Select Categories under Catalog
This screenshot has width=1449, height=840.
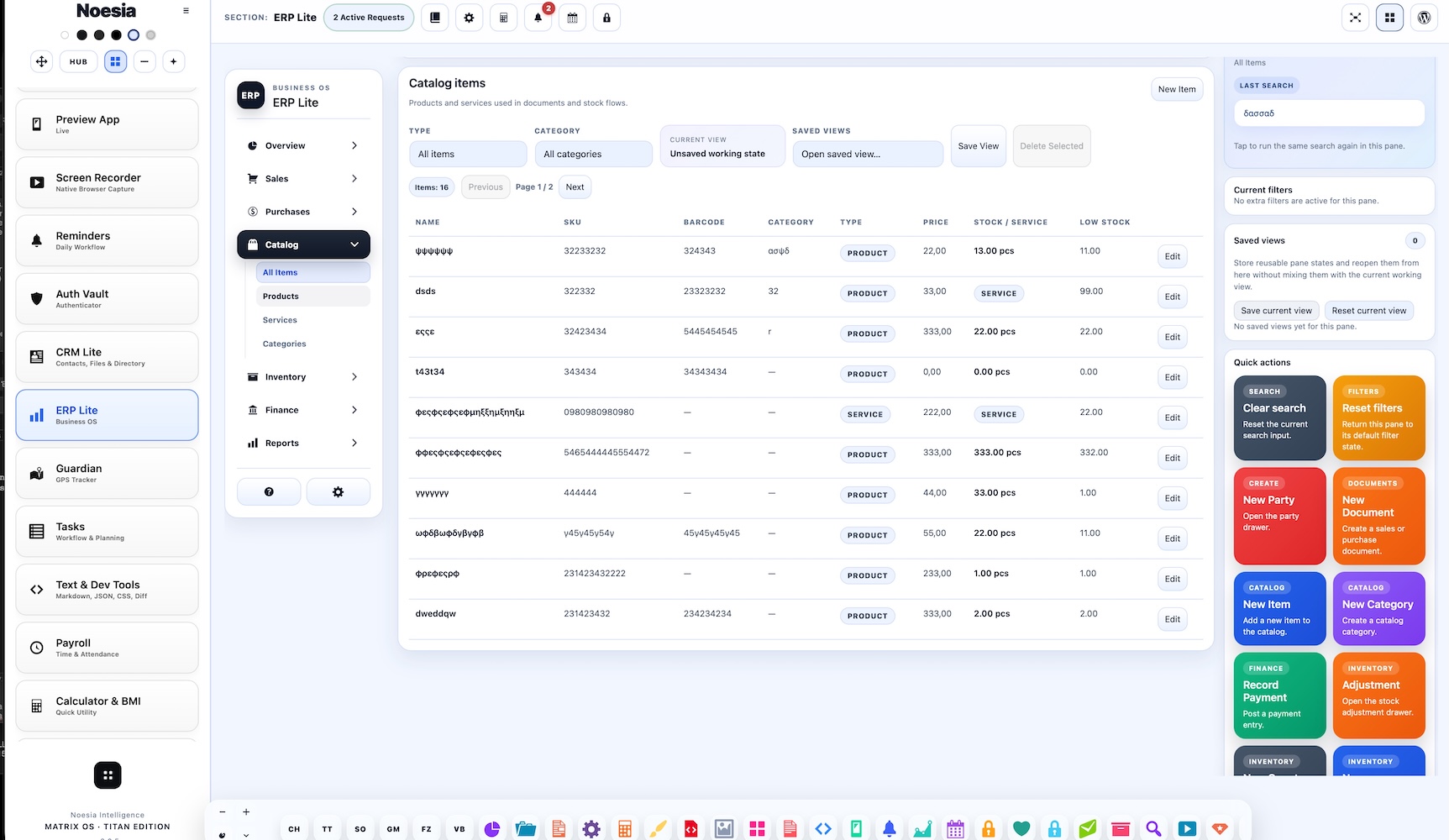coord(312,344)
